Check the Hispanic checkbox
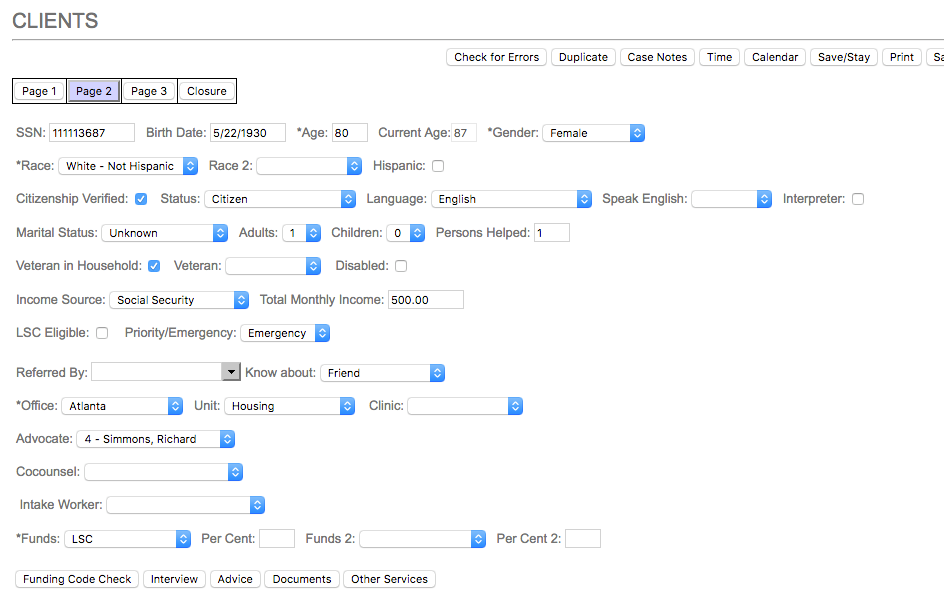 pyautogui.click(x=438, y=166)
